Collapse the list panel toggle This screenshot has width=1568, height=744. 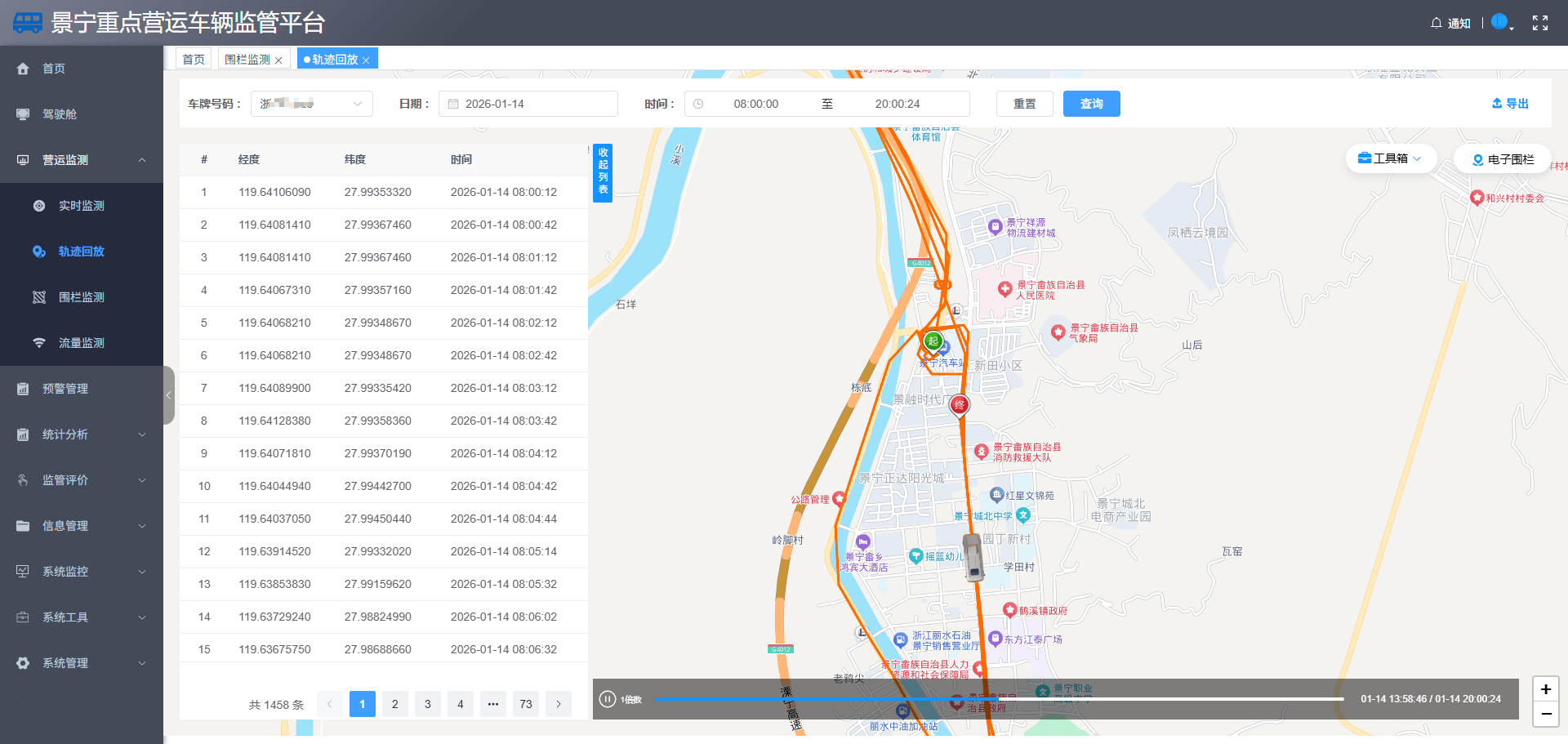point(603,172)
